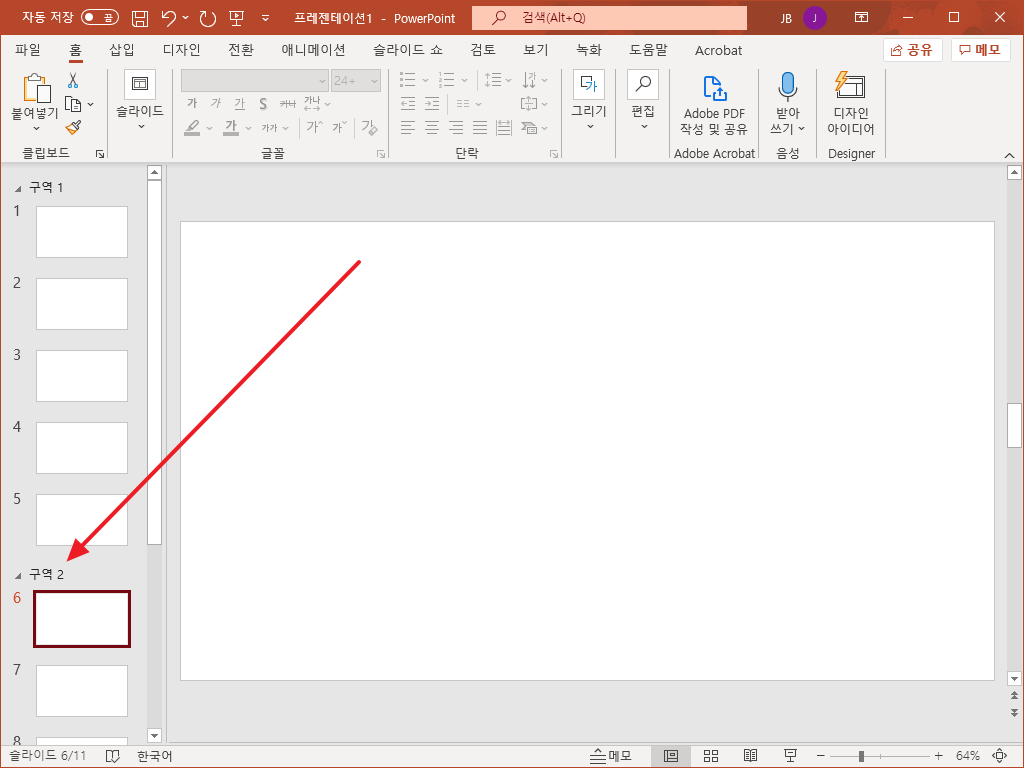Cut selection with scissors icon

73,80
